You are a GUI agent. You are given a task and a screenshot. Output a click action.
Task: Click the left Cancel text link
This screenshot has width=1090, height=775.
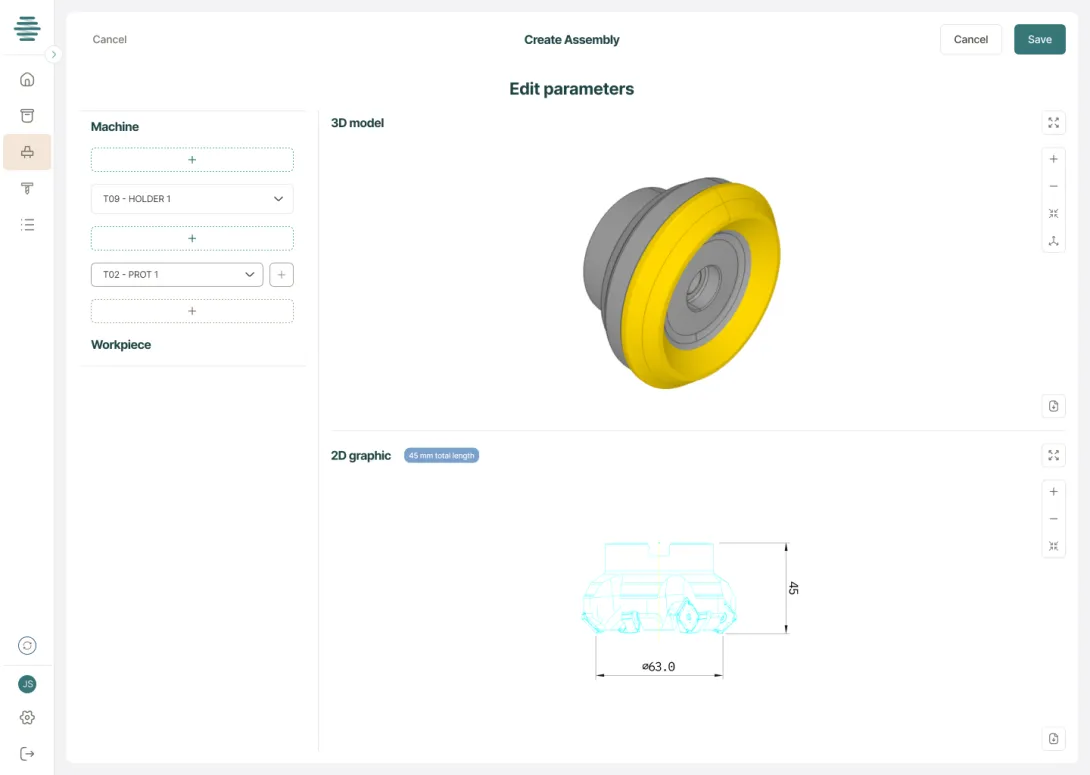(109, 40)
